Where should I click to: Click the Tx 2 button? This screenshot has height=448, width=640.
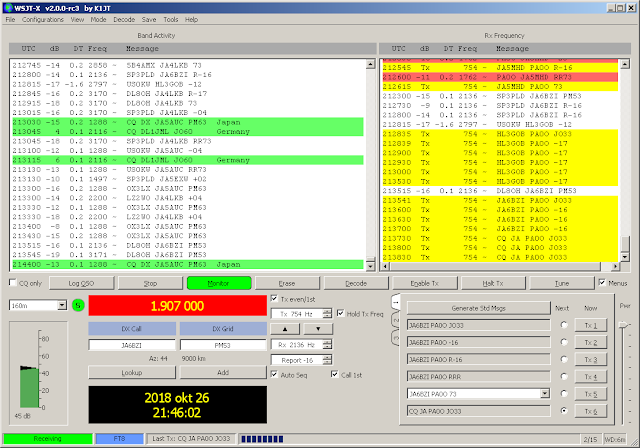(591, 342)
